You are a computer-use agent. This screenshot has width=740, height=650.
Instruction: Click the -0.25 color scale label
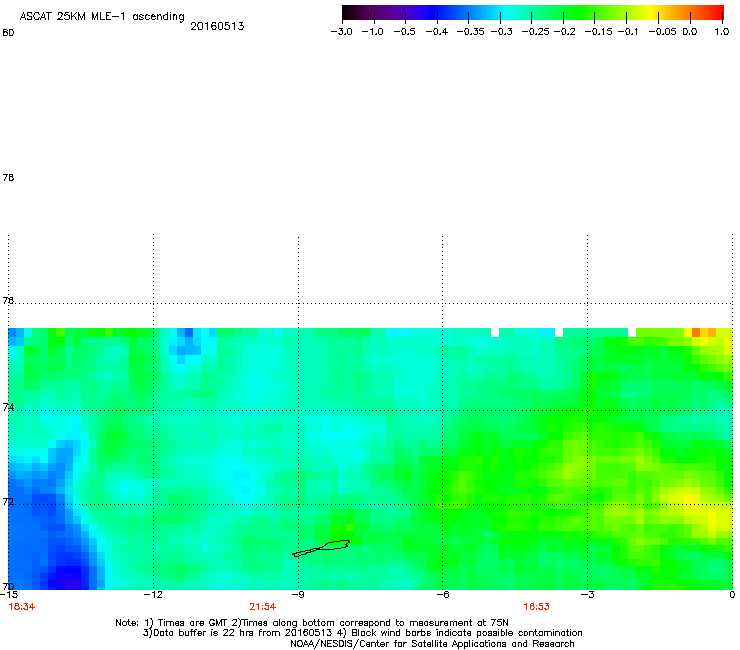[535, 32]
